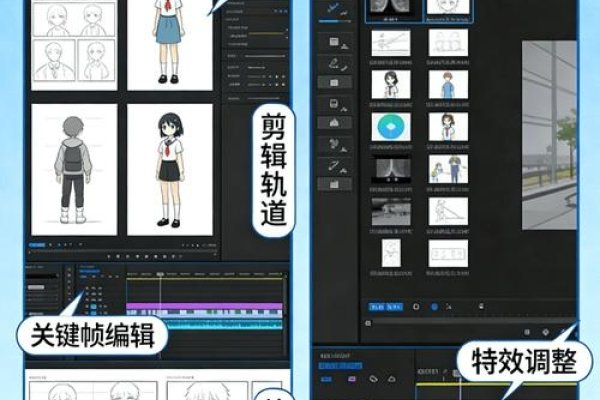Screen dimensions: 600x400
Task: Select the four-face character sketch sheet panel
Action: tap(74, 45)
